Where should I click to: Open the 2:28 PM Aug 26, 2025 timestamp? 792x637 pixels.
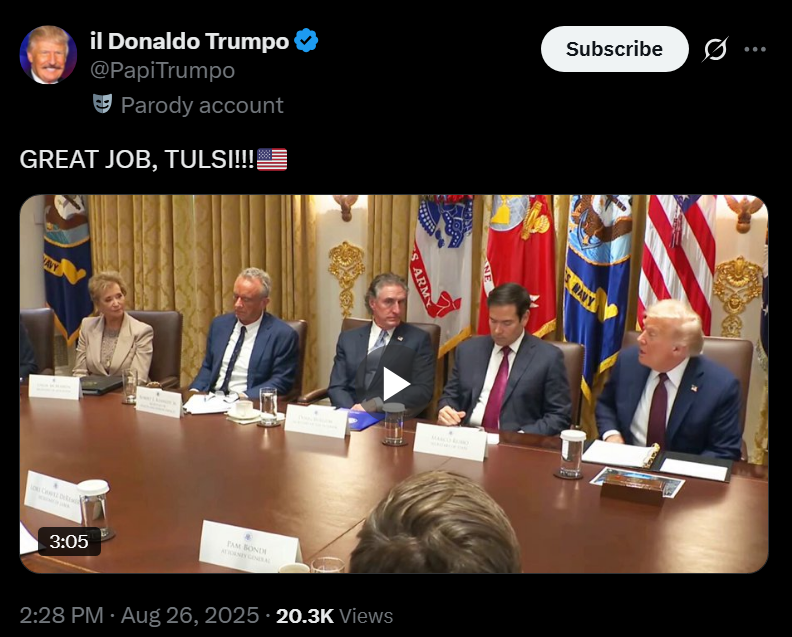tap(139, 616)
